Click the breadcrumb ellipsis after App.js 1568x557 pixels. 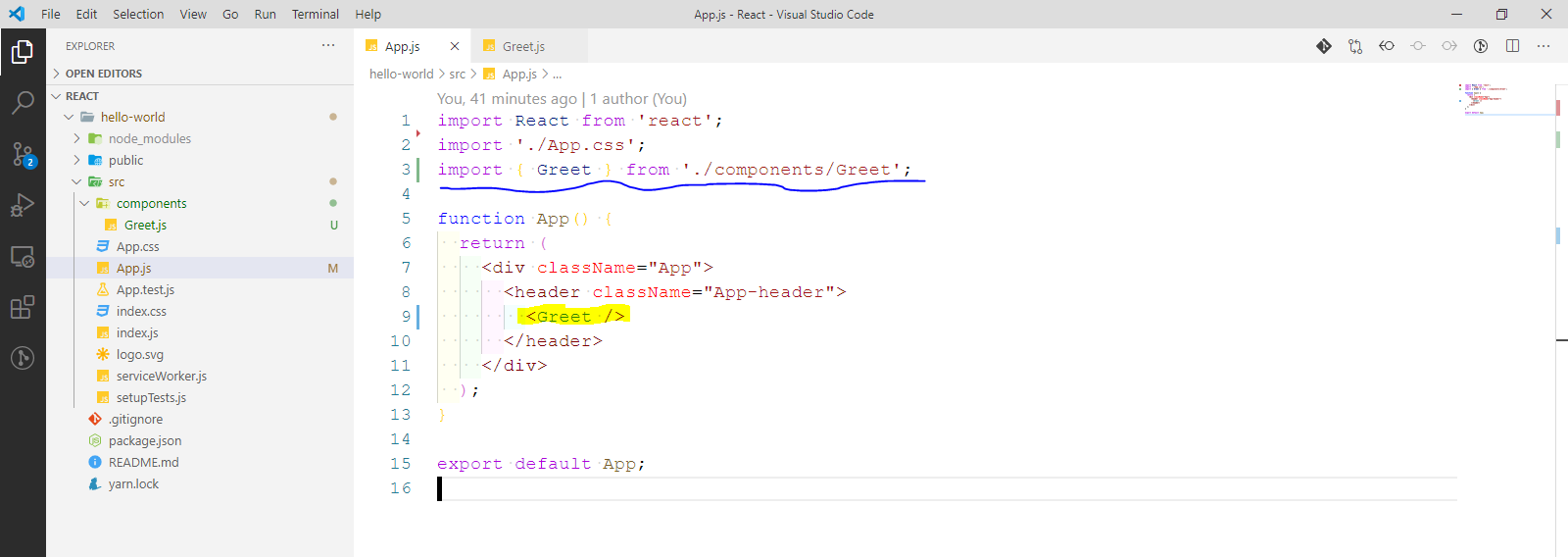tap(558, 75)
